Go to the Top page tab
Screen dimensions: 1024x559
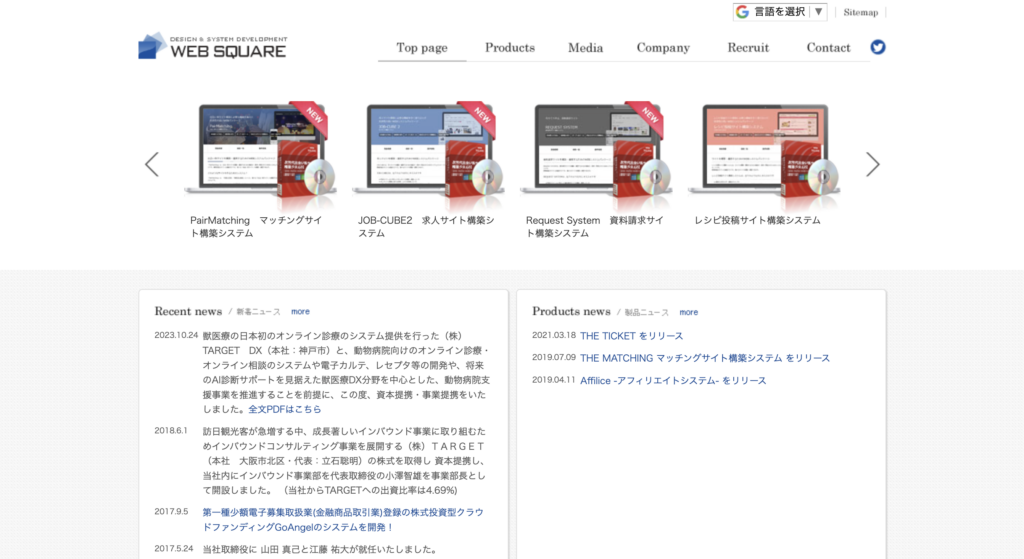tap(422, 48)
